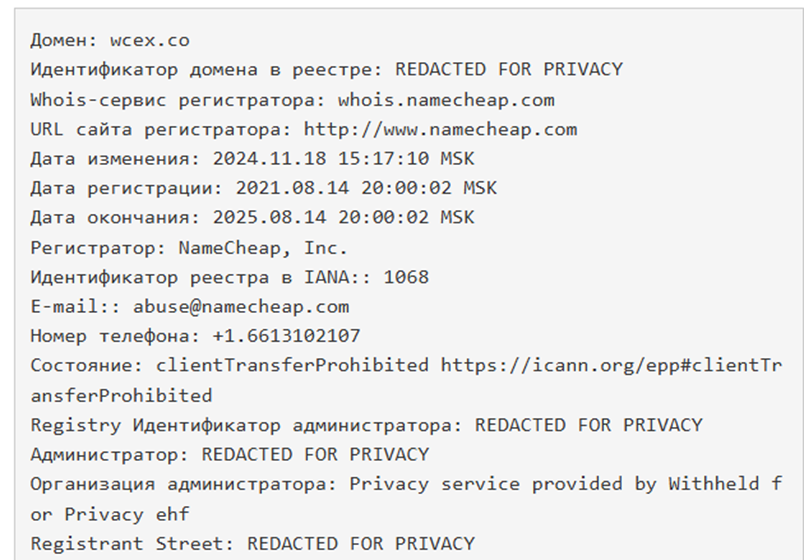Click the "Registrant Street" label
This screenshot has height=560, width=804.
pyautogui.click(x=132, y=543)
